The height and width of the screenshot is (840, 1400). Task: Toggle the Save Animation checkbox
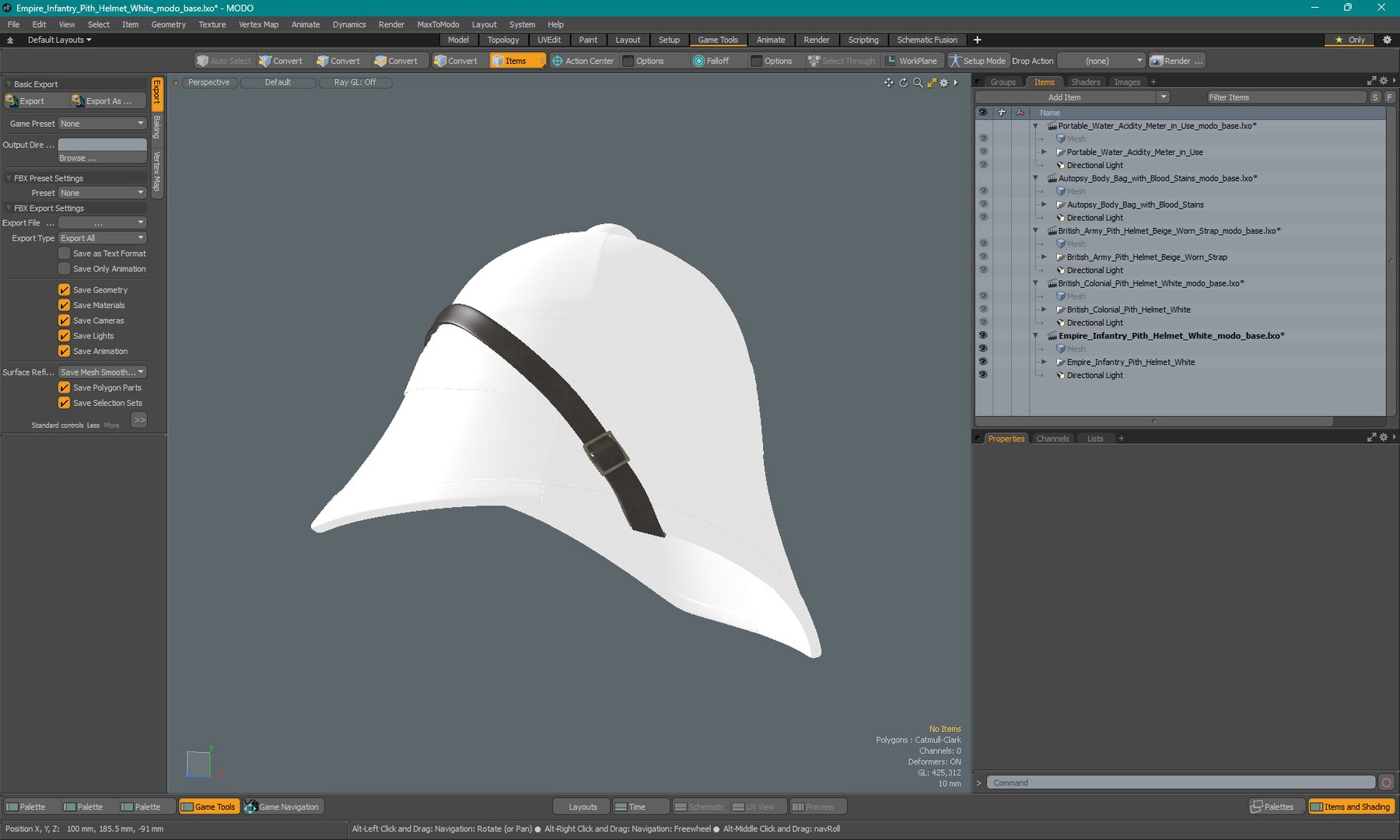tap(65, 351)
